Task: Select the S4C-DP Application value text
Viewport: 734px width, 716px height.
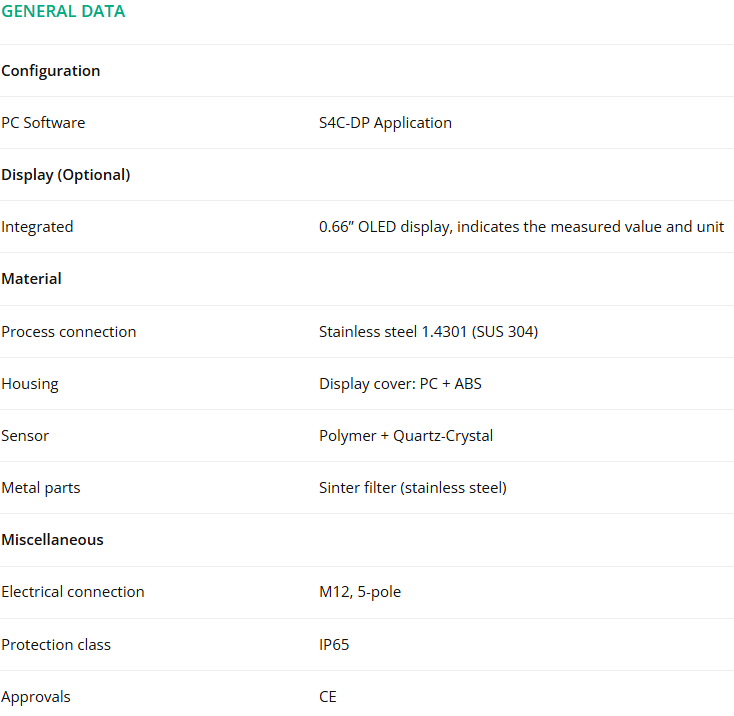Action: coord(385,123)
